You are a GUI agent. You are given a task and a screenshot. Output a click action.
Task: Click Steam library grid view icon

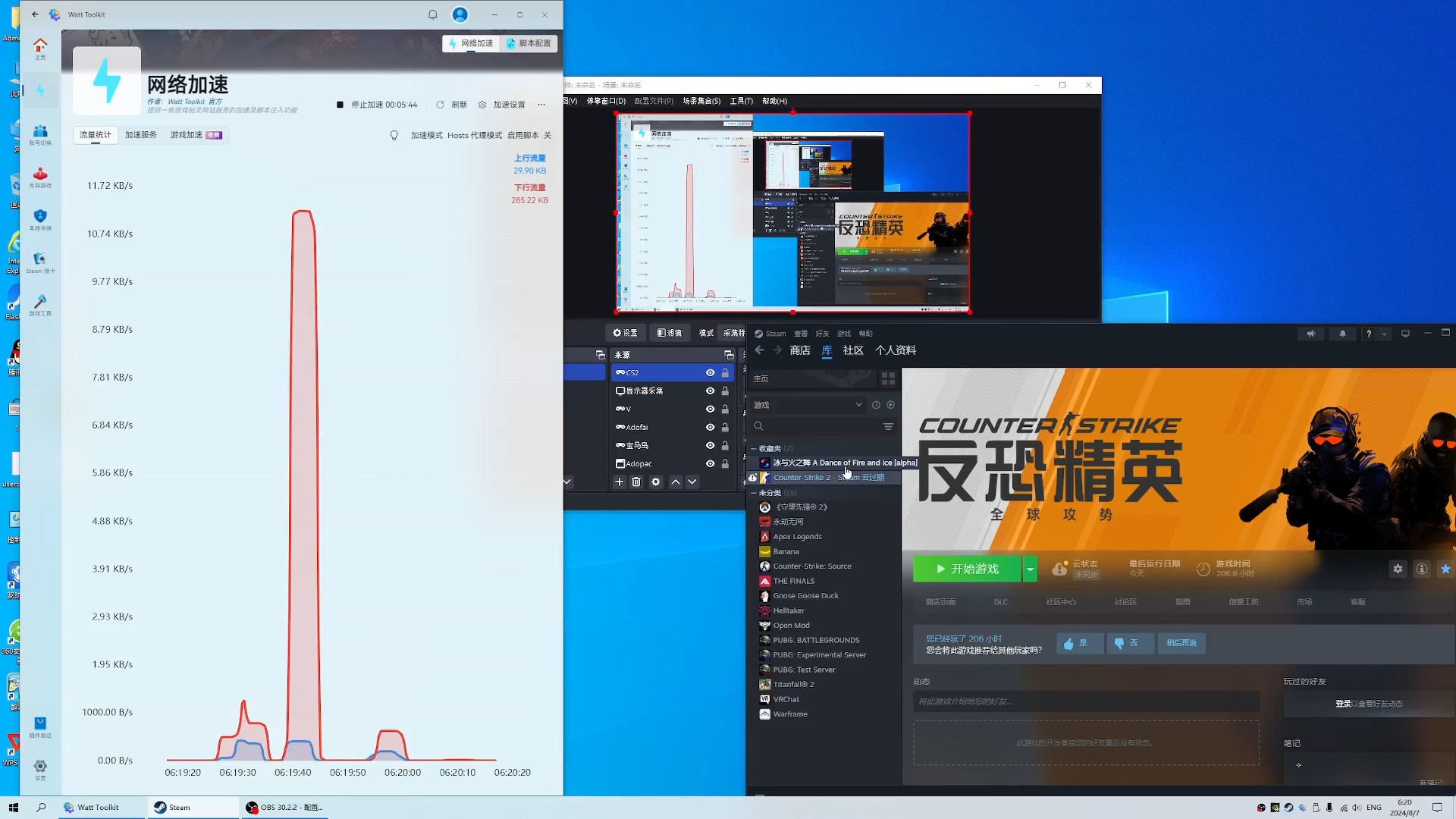click(x=888, y=378)
